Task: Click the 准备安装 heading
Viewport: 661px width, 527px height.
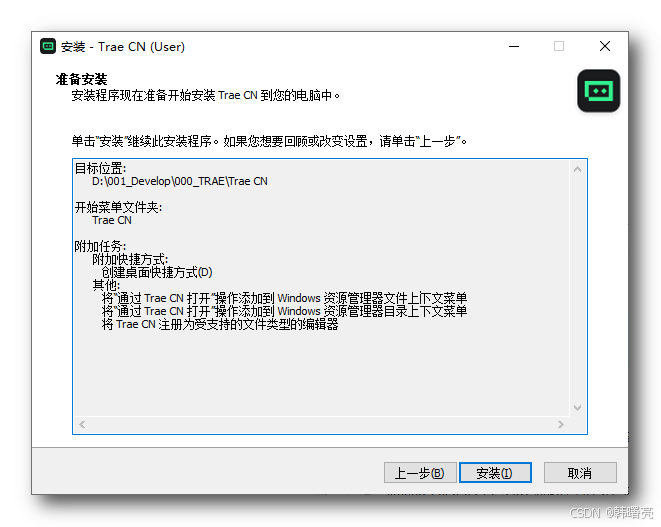Action: pos(81,79)
